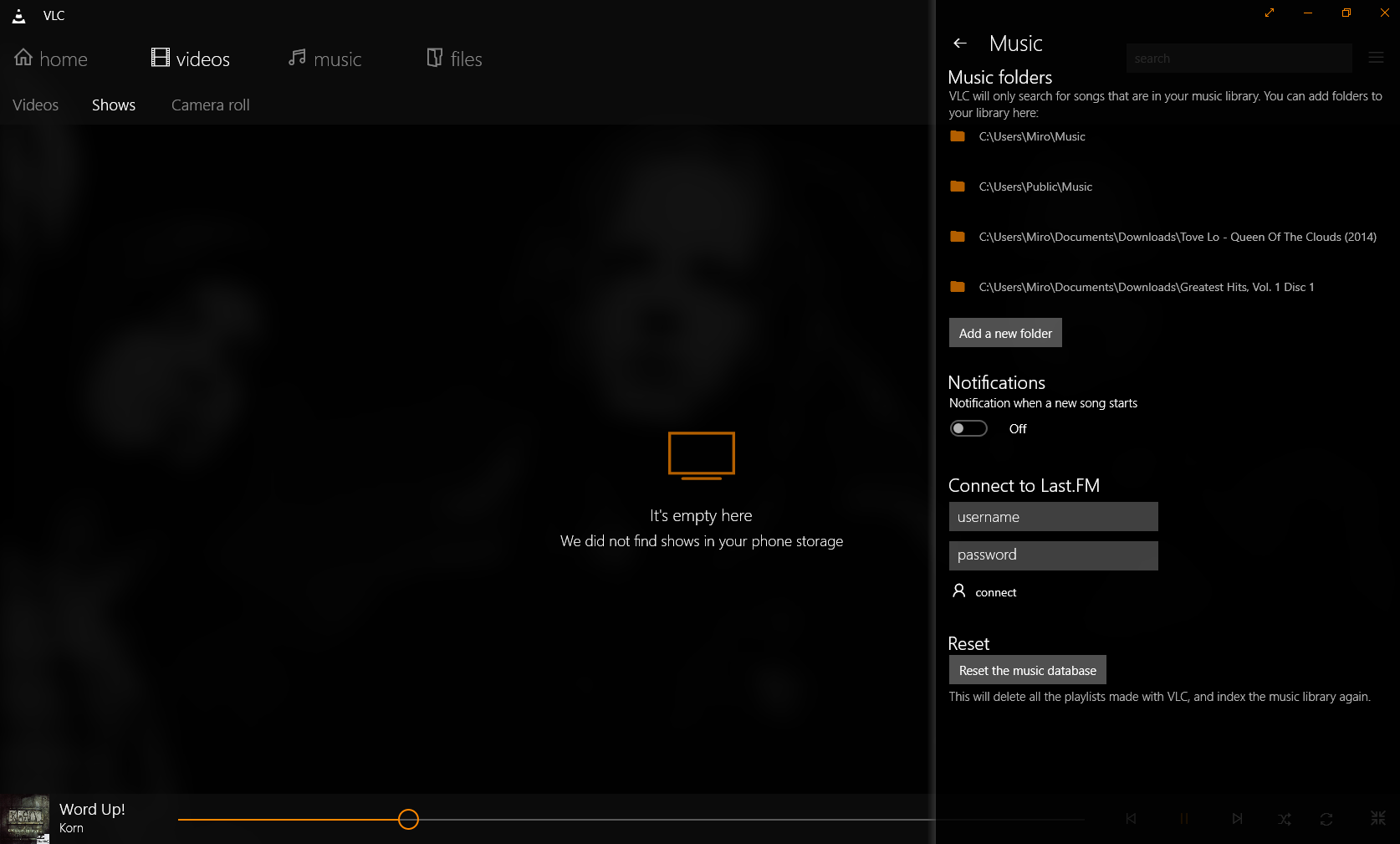Click the Korn artist name
Image resolution: width=1400 pixels, height=844 pixels.
(x=71, y=828)
